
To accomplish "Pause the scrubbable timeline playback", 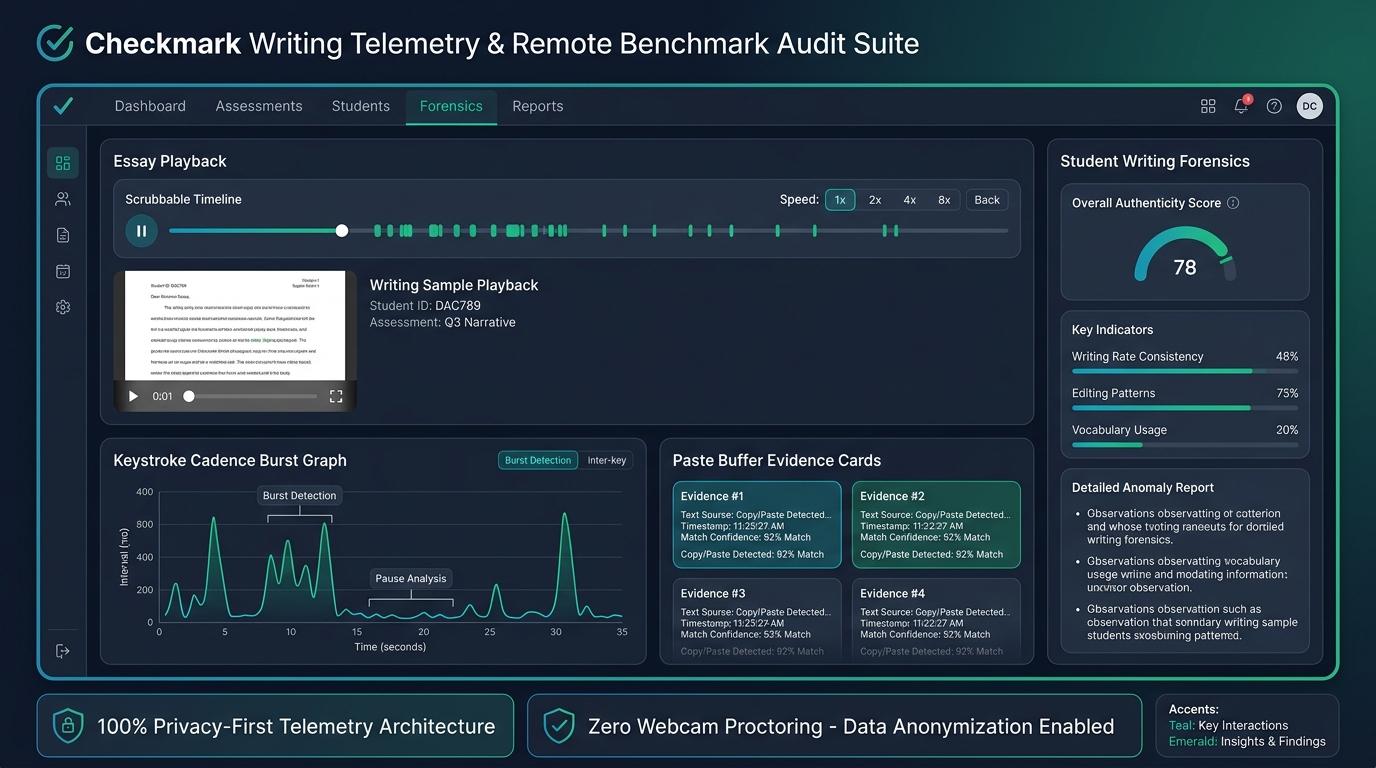I will click(141, 231).
